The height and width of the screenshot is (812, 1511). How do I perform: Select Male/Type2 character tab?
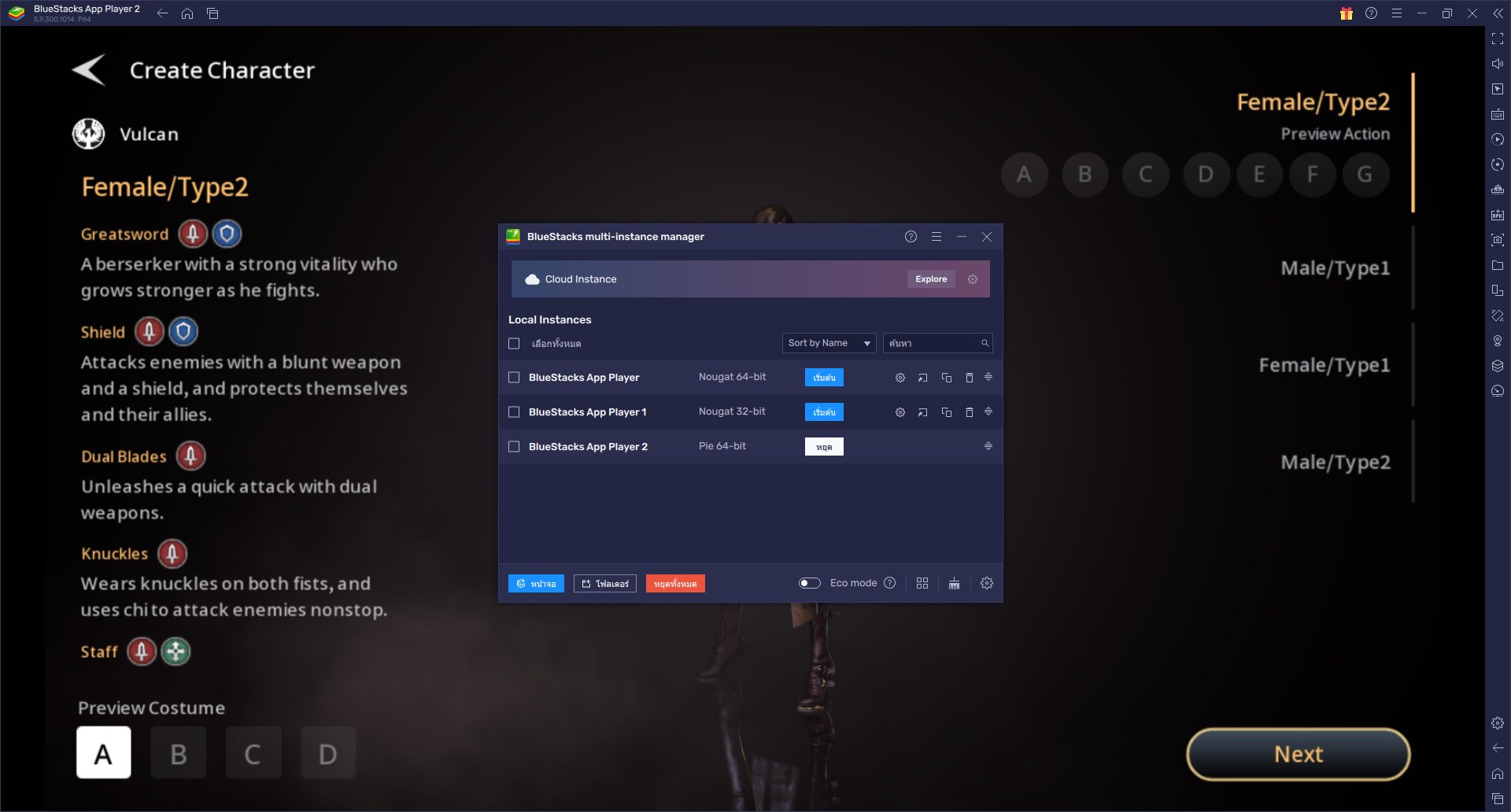click(x=1336, y=462)
